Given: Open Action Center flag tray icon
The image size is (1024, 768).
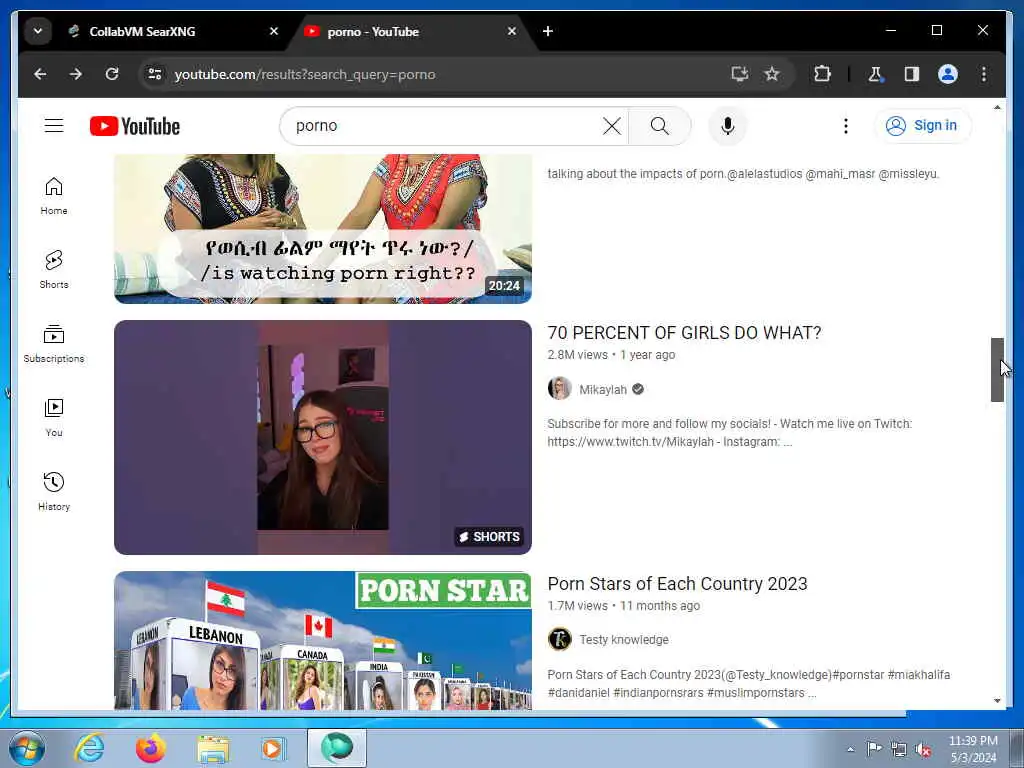Looking at the screenshot, I should [874, 748].
